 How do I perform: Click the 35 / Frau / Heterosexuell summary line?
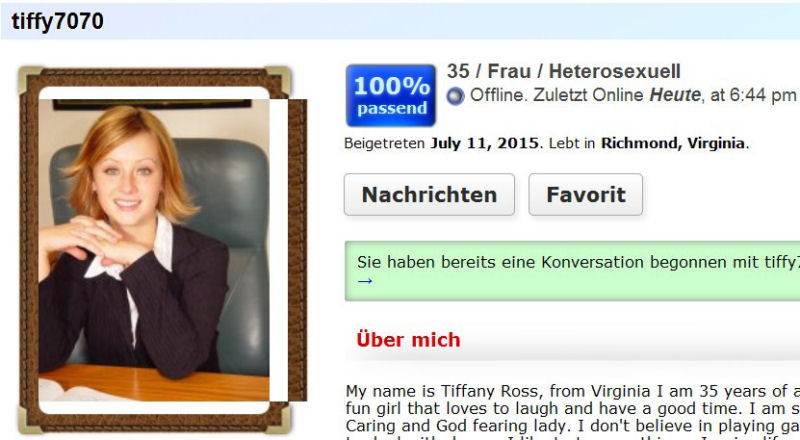pos(564,71)
